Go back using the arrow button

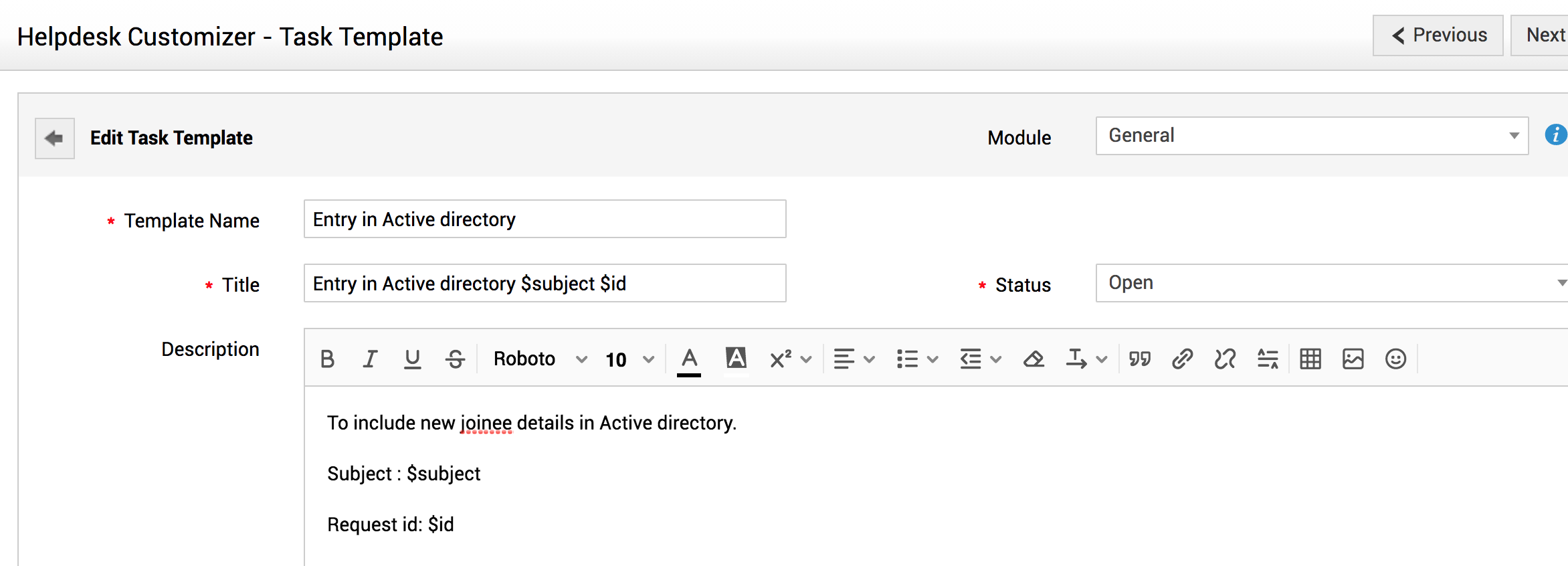[54, 138]
